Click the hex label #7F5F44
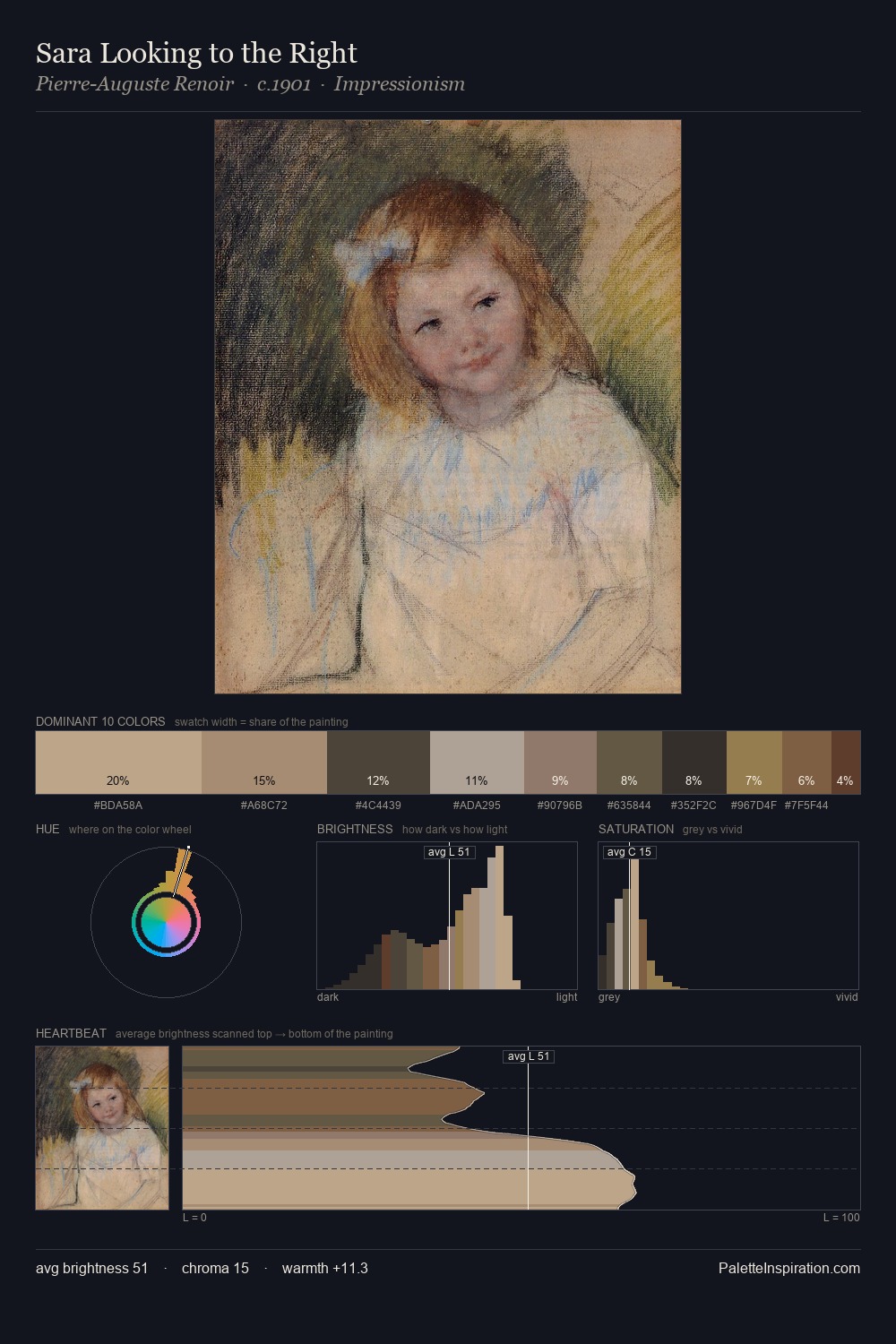This screenshot has height=1344, width=896. pyautogui.click(x=806, y=806)
